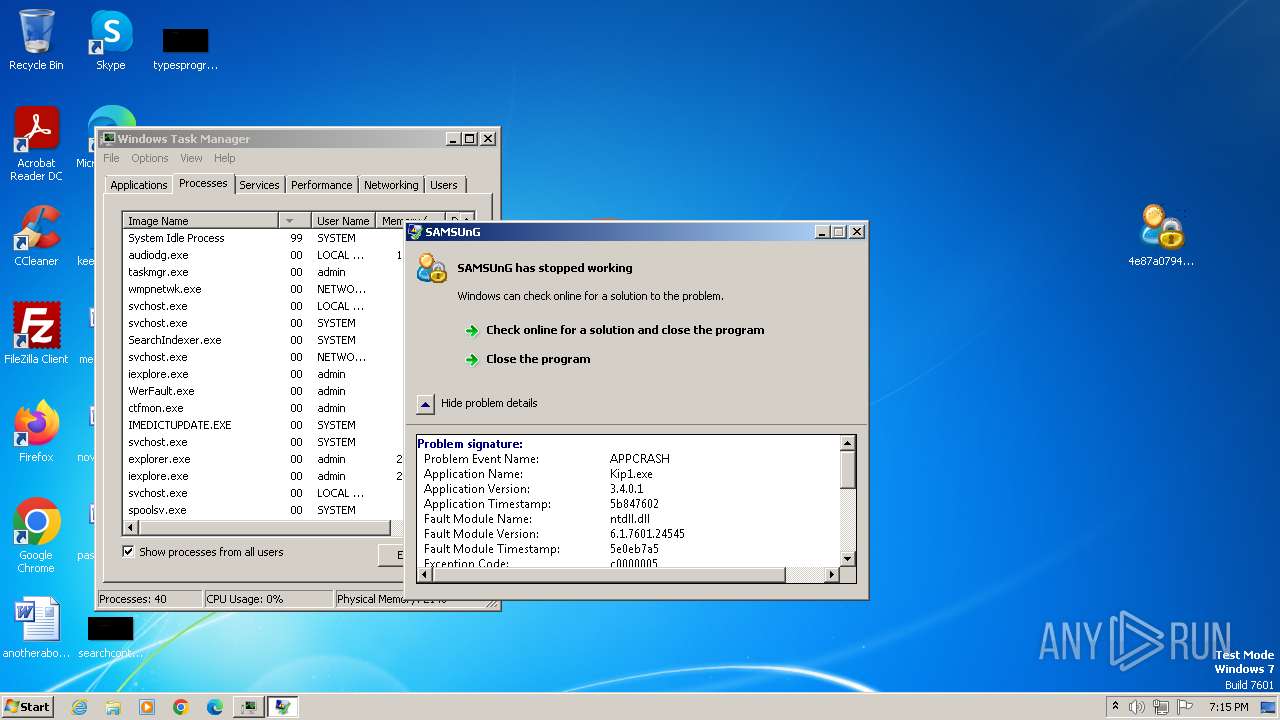Check online for a solution and close
The height and width of the screenshot is (720, 1280).
625,330
